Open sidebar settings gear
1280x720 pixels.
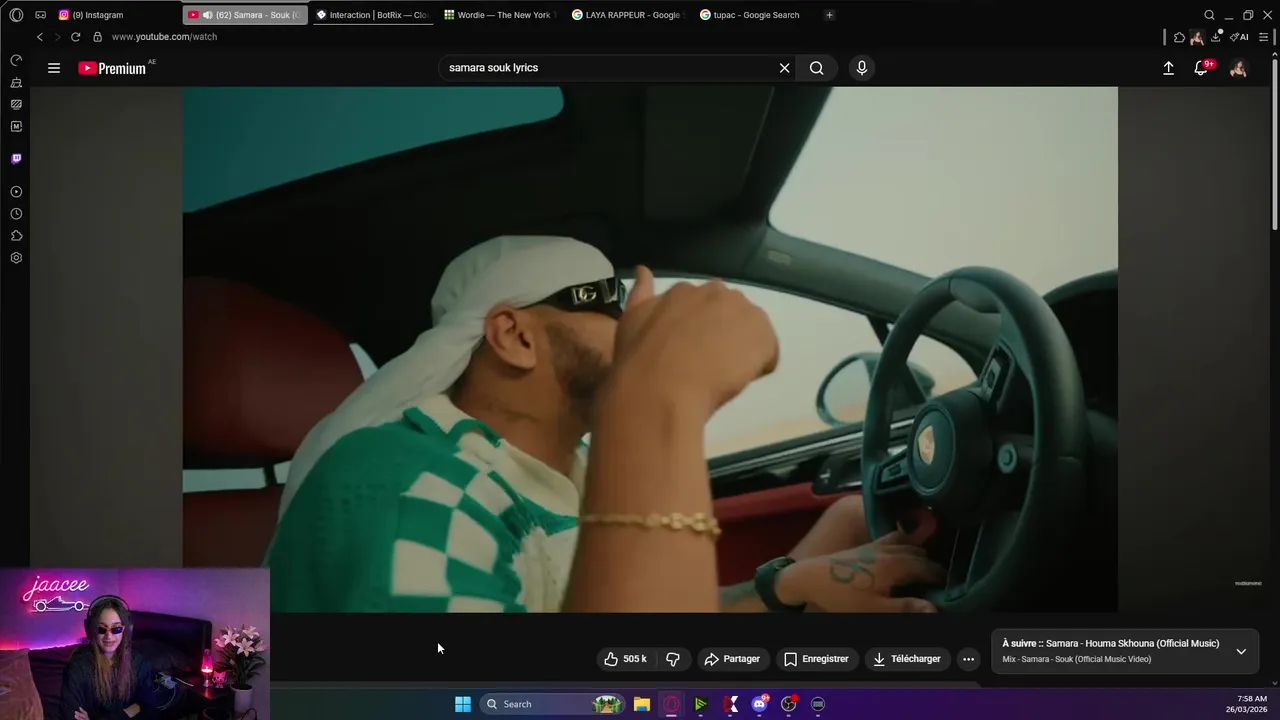coord(16,258)
